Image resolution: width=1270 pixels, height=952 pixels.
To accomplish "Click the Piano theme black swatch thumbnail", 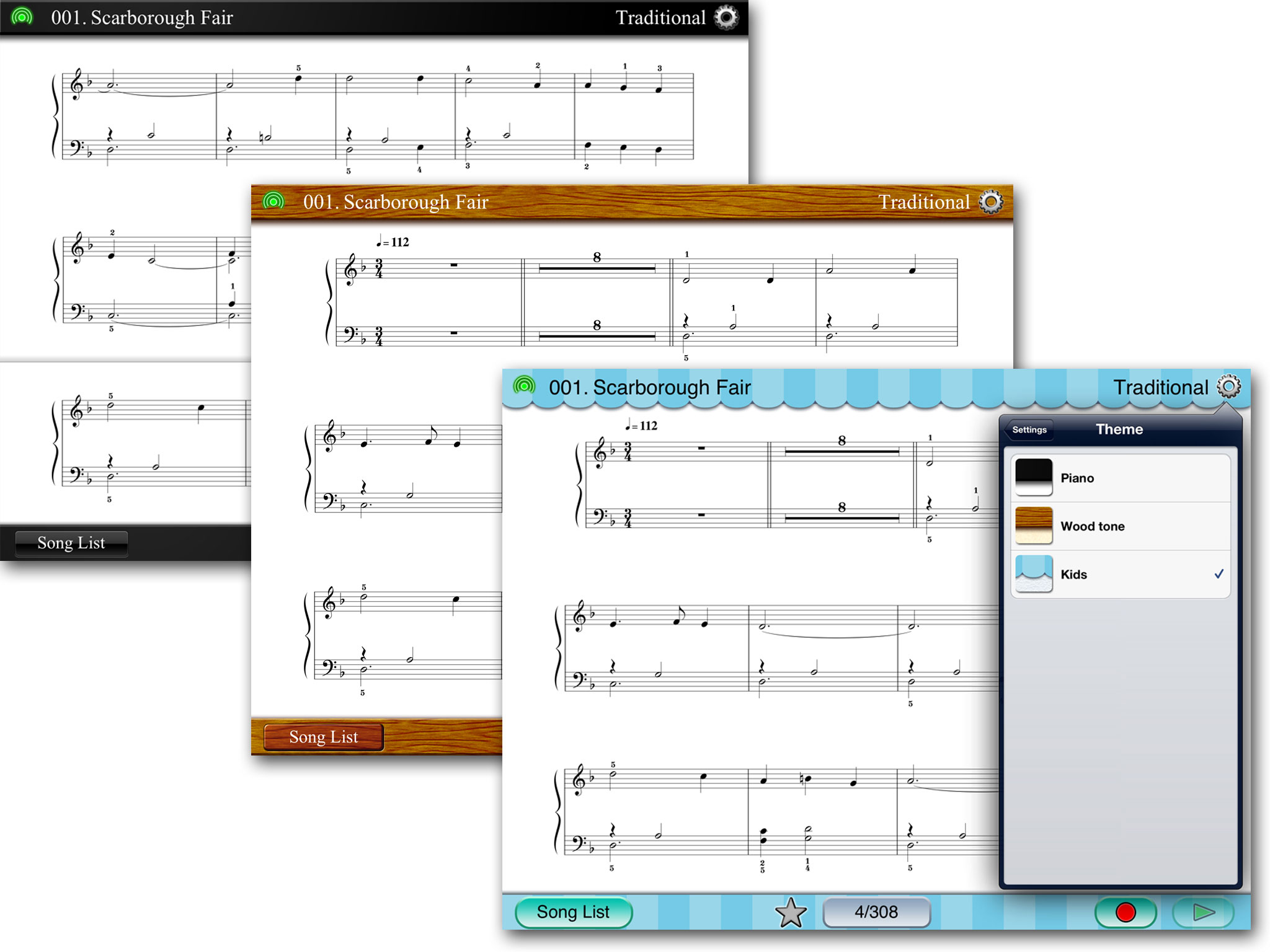I will [x=1033, y=477].
